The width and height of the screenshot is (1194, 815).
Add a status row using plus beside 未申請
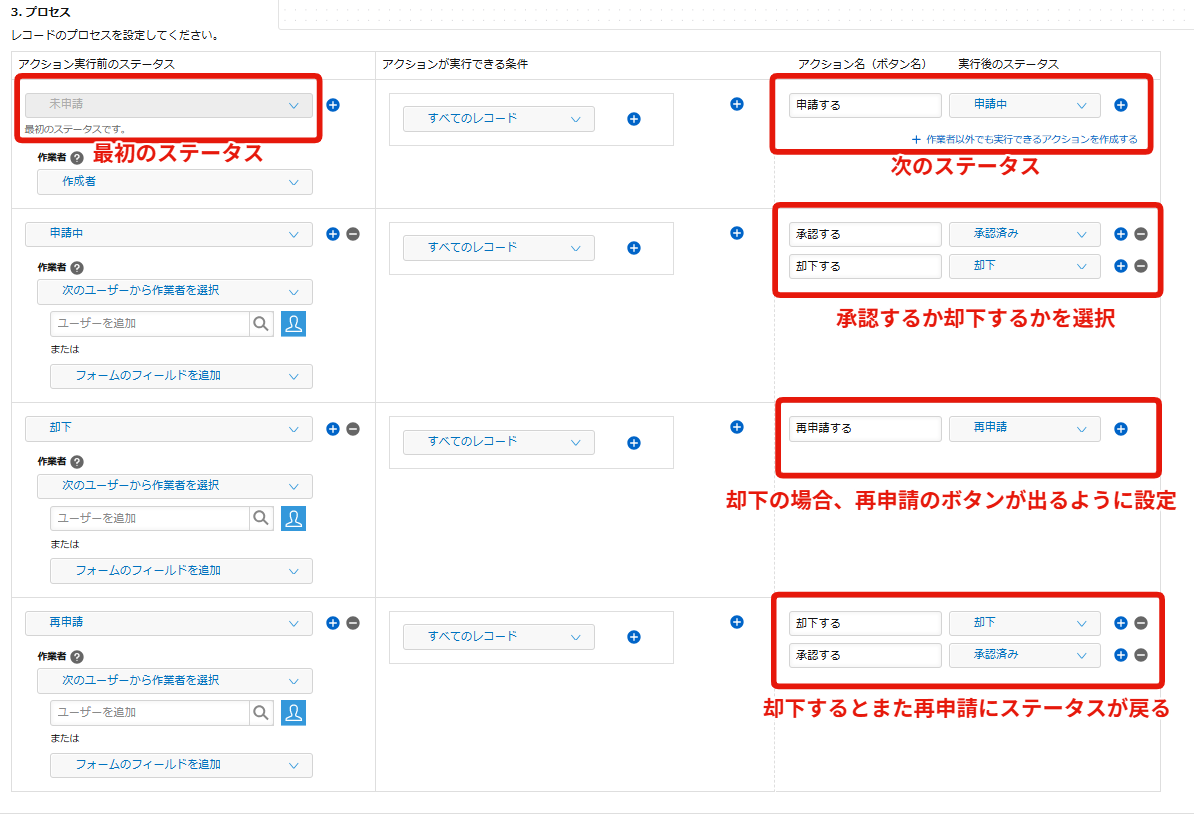click(333, 105)
